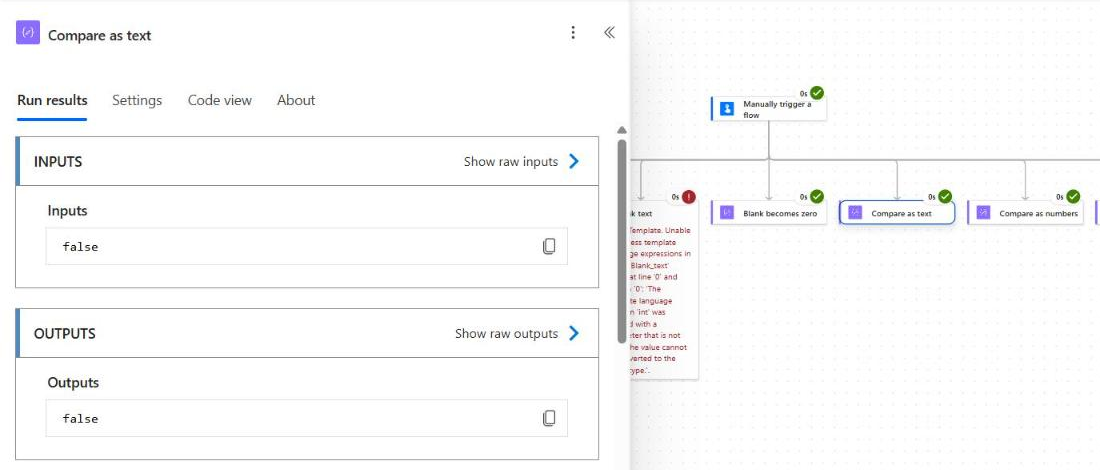Click the Show raw outputs link
The width and height of the screenshot is (1100, 470).
pyautogui.click(x=507, y=333)
